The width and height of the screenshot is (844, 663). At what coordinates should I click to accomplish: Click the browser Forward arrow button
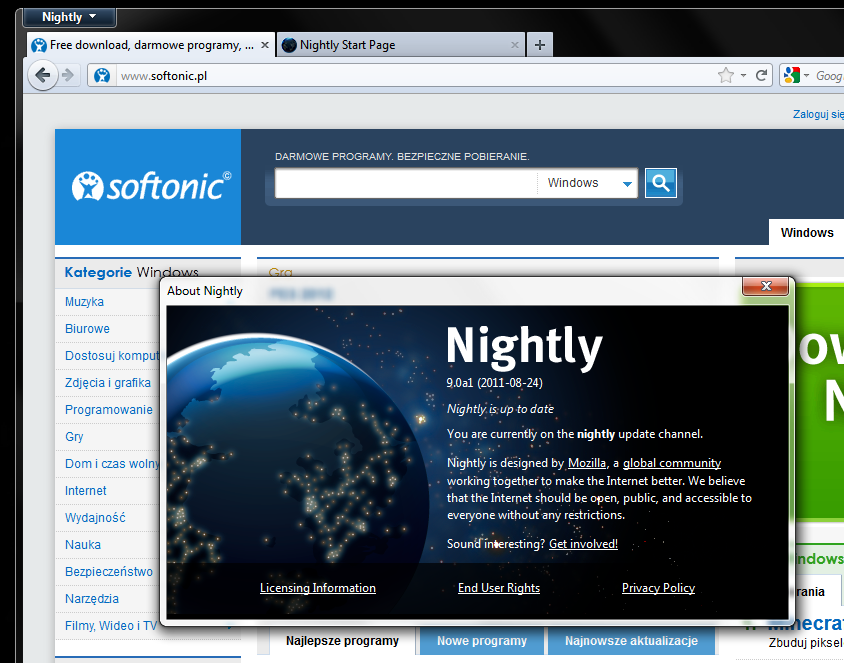coord(68,75)
